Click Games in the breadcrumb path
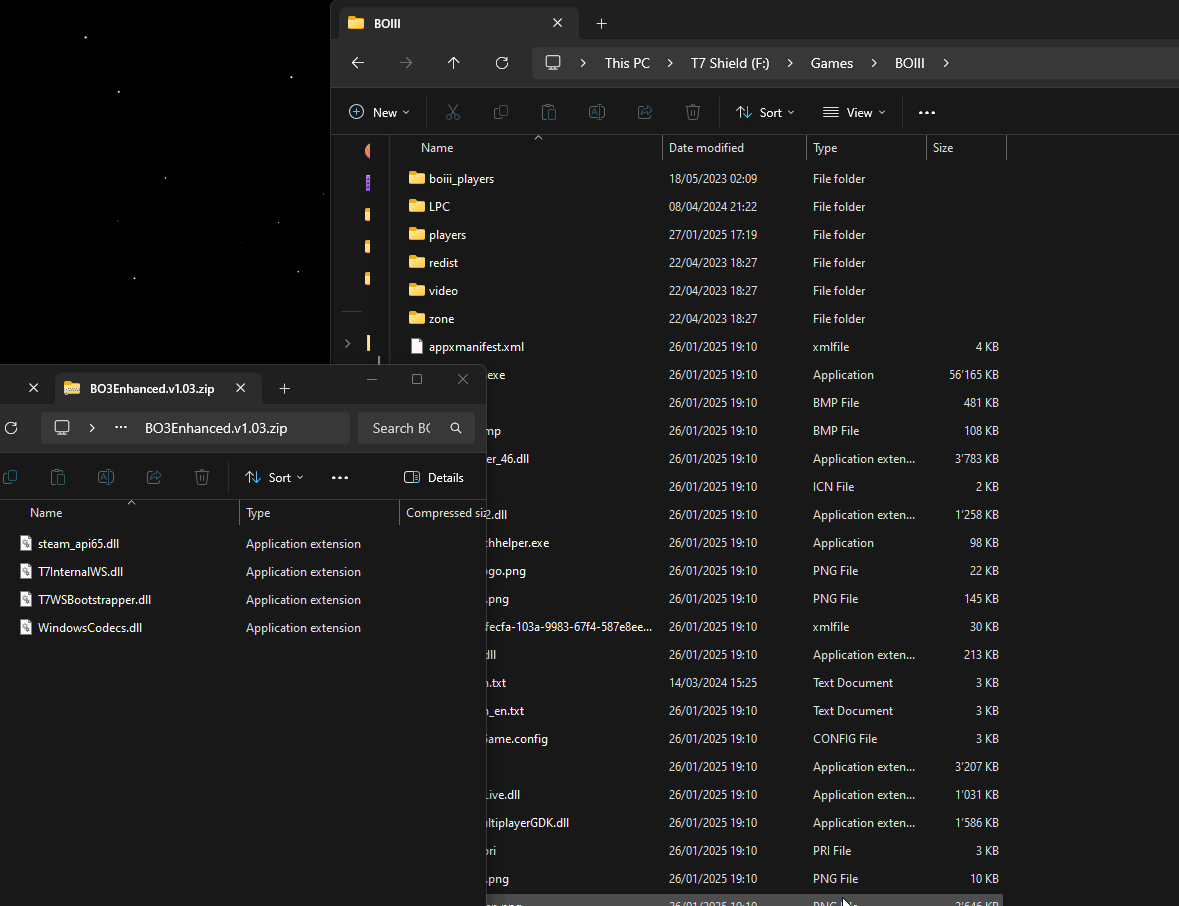The image size is (1179, 906). 831,63
